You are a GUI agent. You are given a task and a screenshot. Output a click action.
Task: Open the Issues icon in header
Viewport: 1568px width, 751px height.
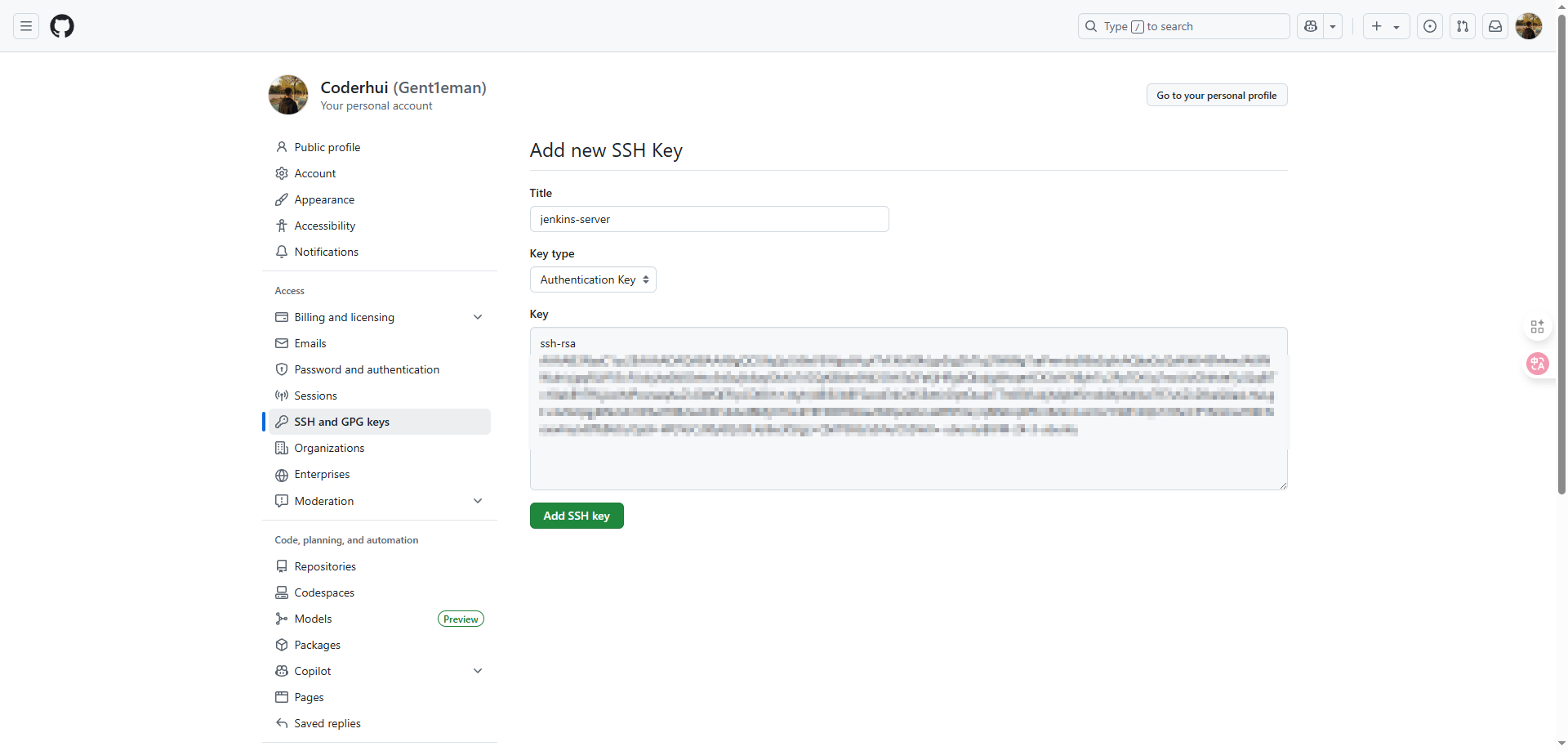click(1430, 26)
